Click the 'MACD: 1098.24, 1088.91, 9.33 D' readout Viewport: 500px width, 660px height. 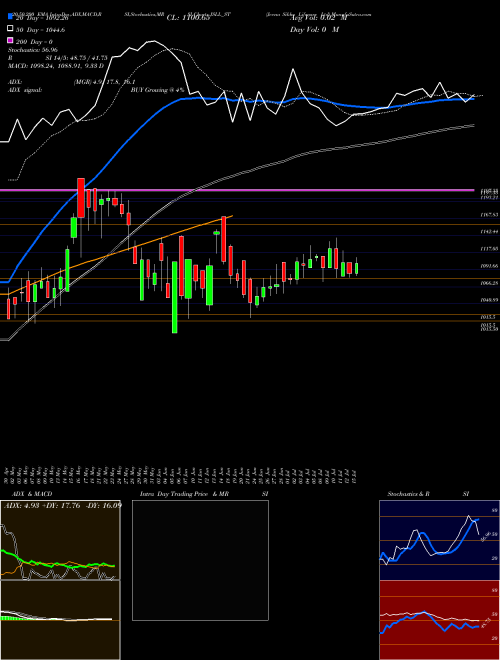click(56, 66)
